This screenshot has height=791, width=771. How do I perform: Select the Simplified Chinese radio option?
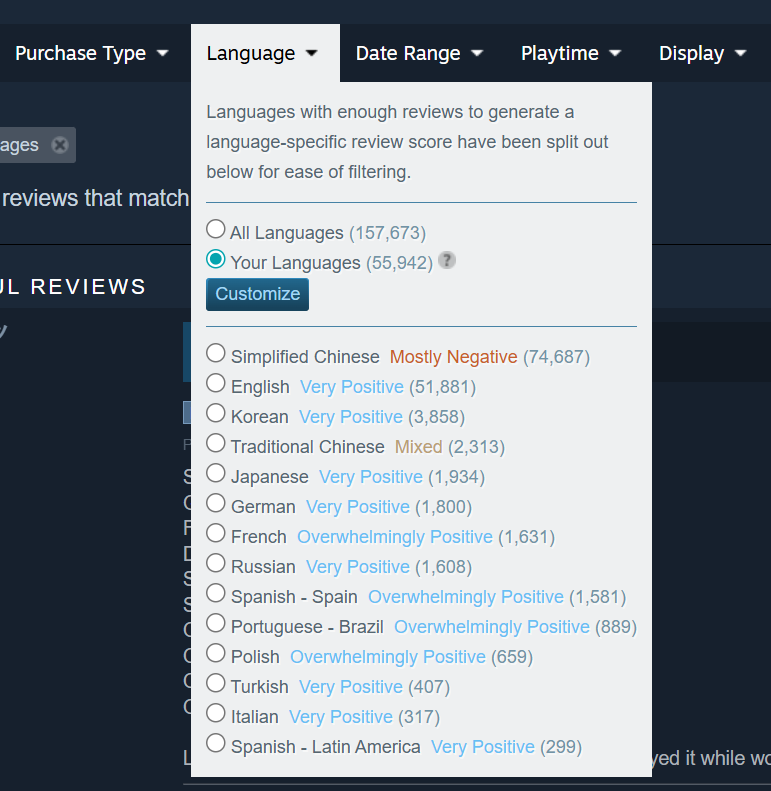click(215, 353)
